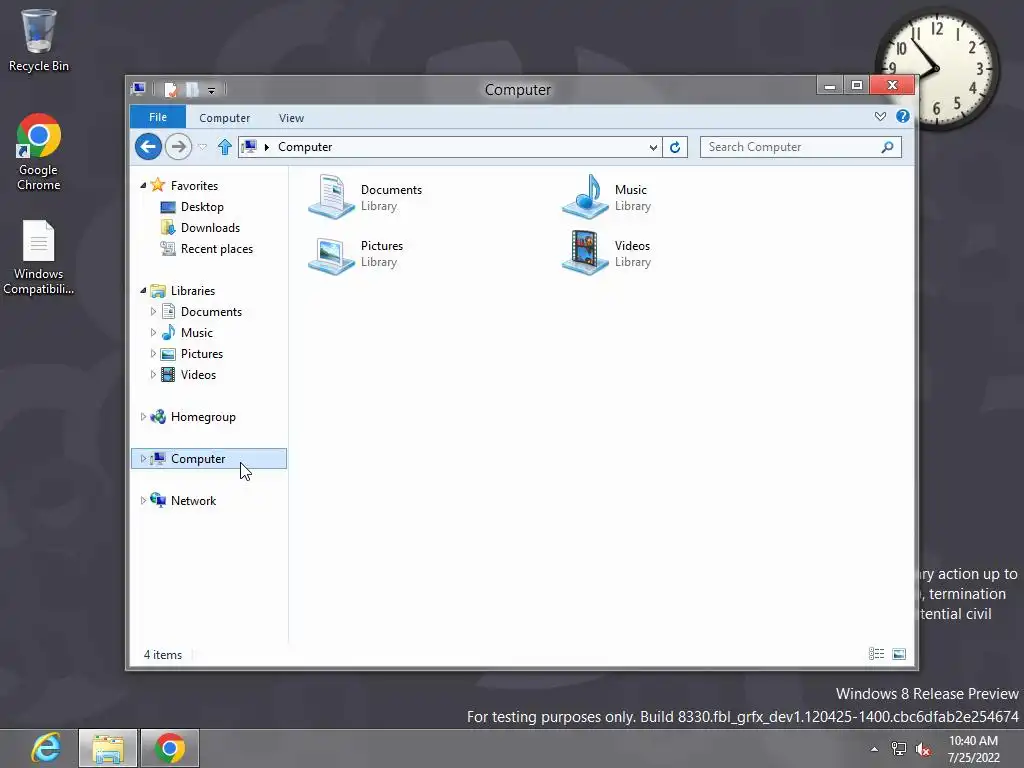Select Documents in Libraries tree
Screen dimensions: 1024x768
coord(211,312)
